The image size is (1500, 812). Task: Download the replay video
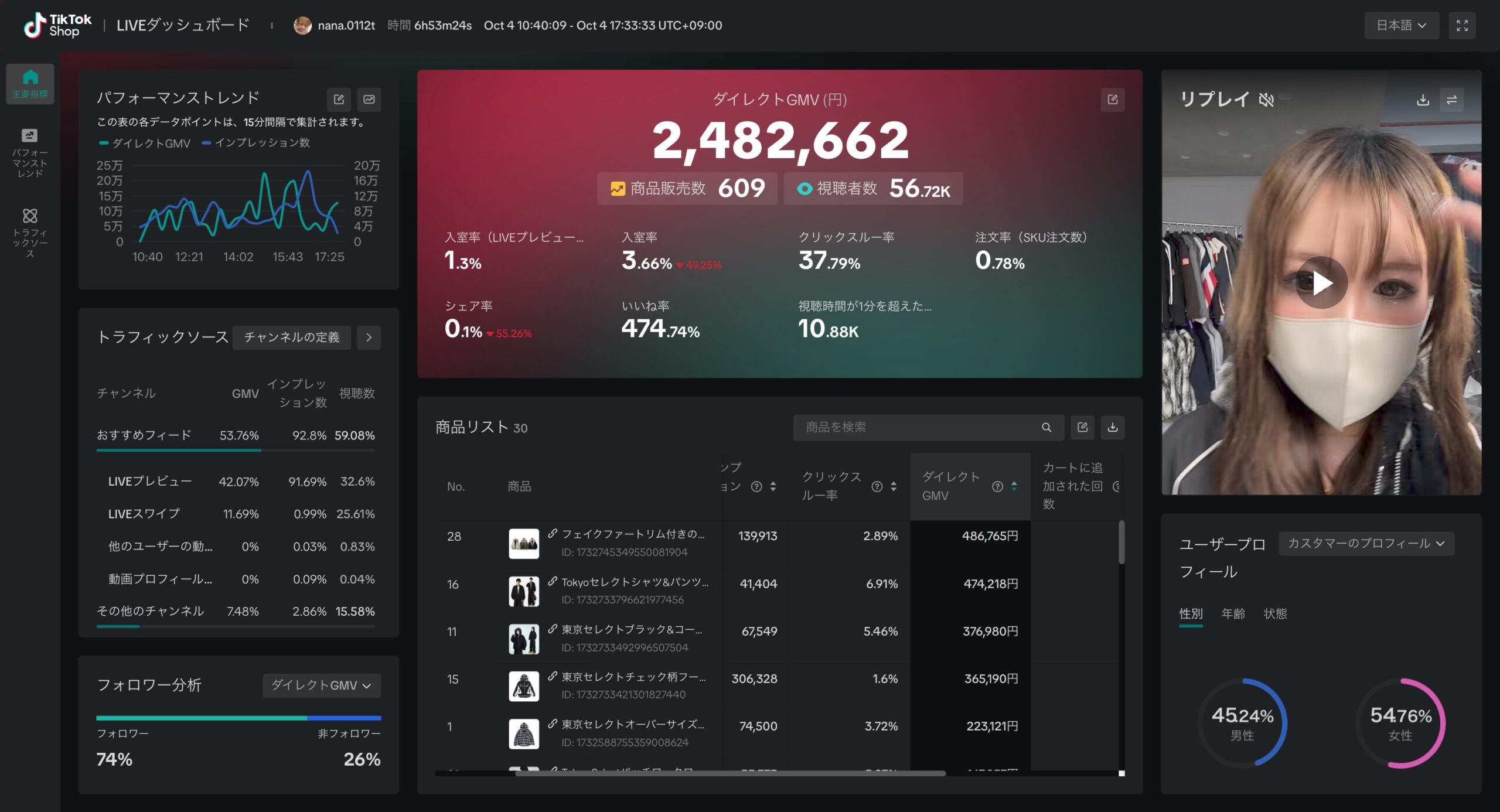(x=1423, y=100)
